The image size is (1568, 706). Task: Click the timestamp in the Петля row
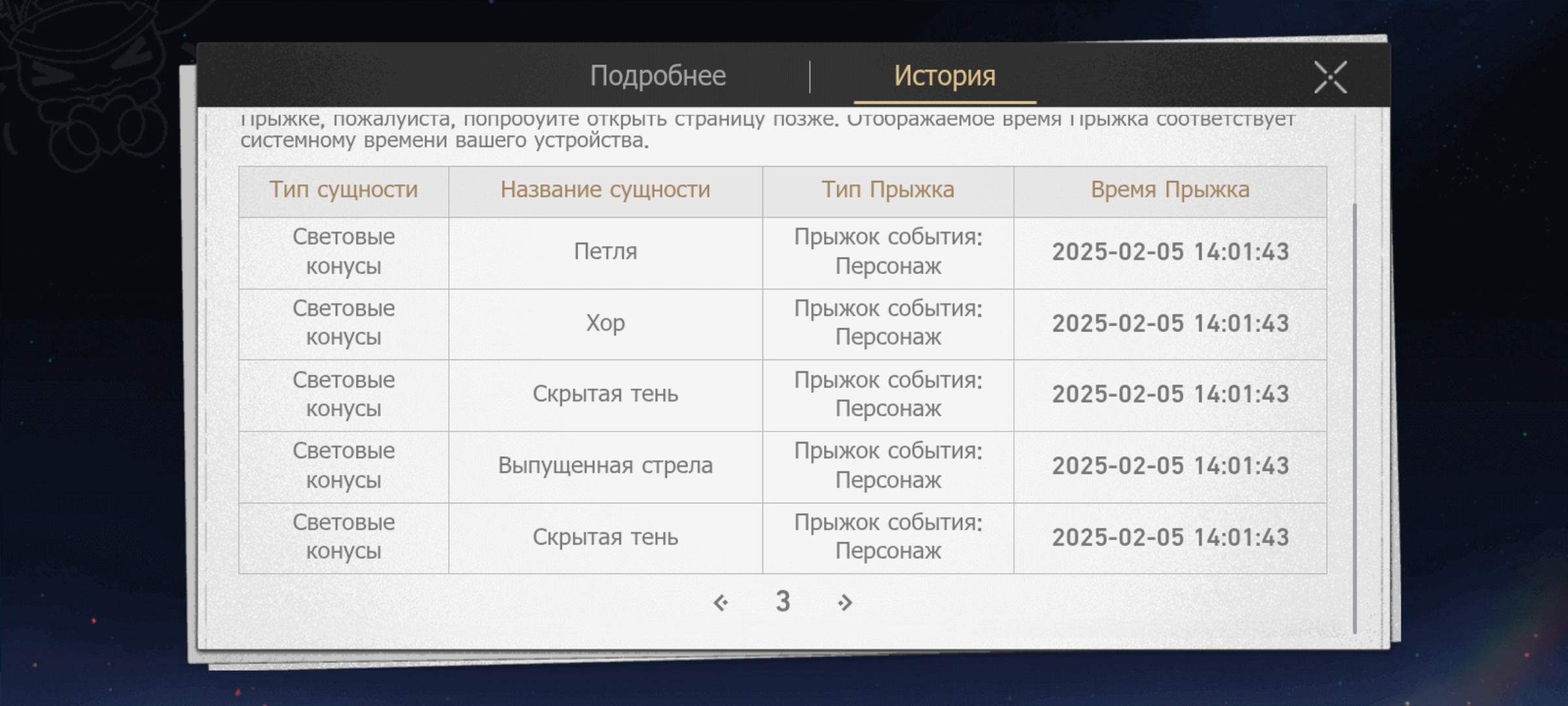click(x=1169, y=252)
